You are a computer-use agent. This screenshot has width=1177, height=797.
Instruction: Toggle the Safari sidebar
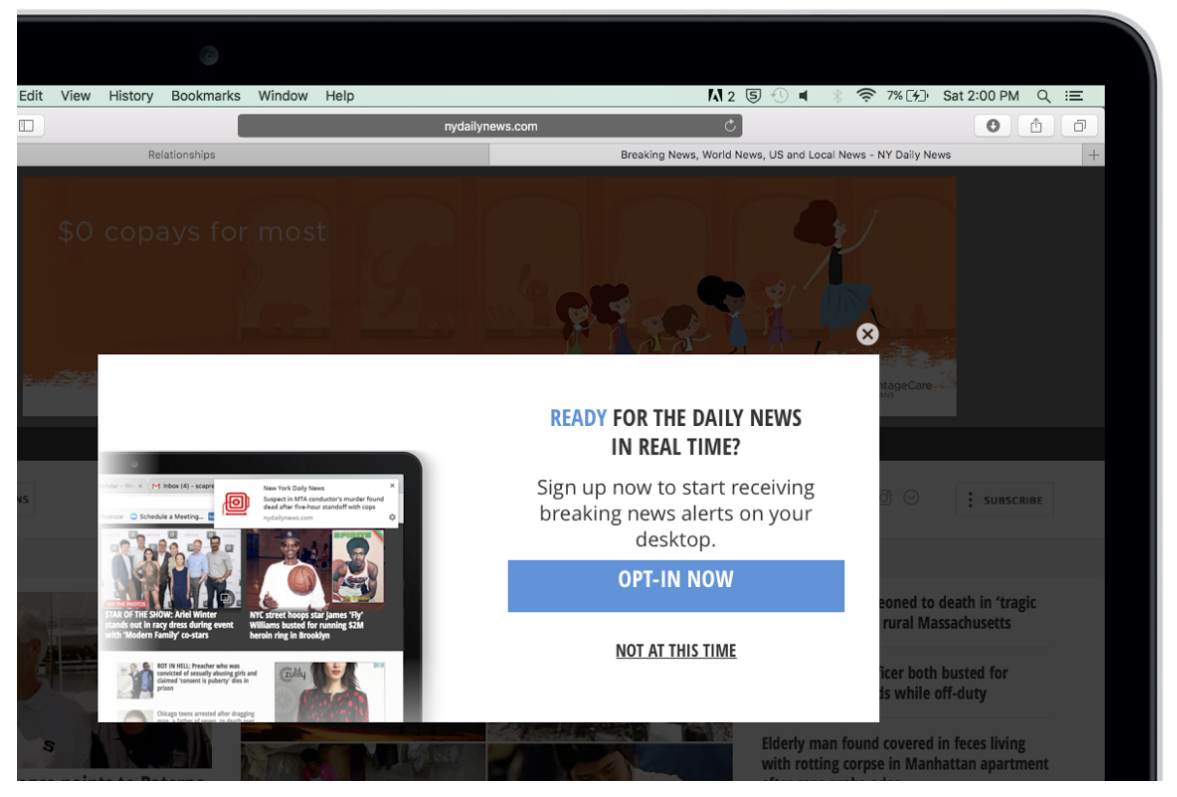pyautogui.click(x=26, y=126)
